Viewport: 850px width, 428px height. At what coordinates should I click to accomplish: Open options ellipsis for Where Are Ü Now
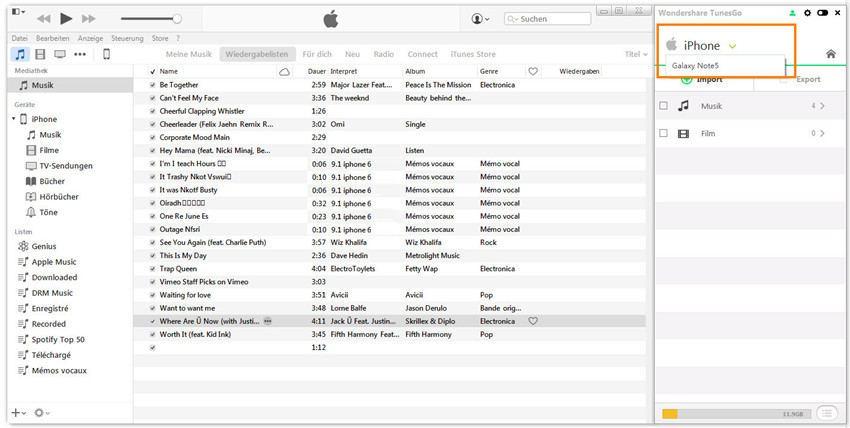point(267,321)
